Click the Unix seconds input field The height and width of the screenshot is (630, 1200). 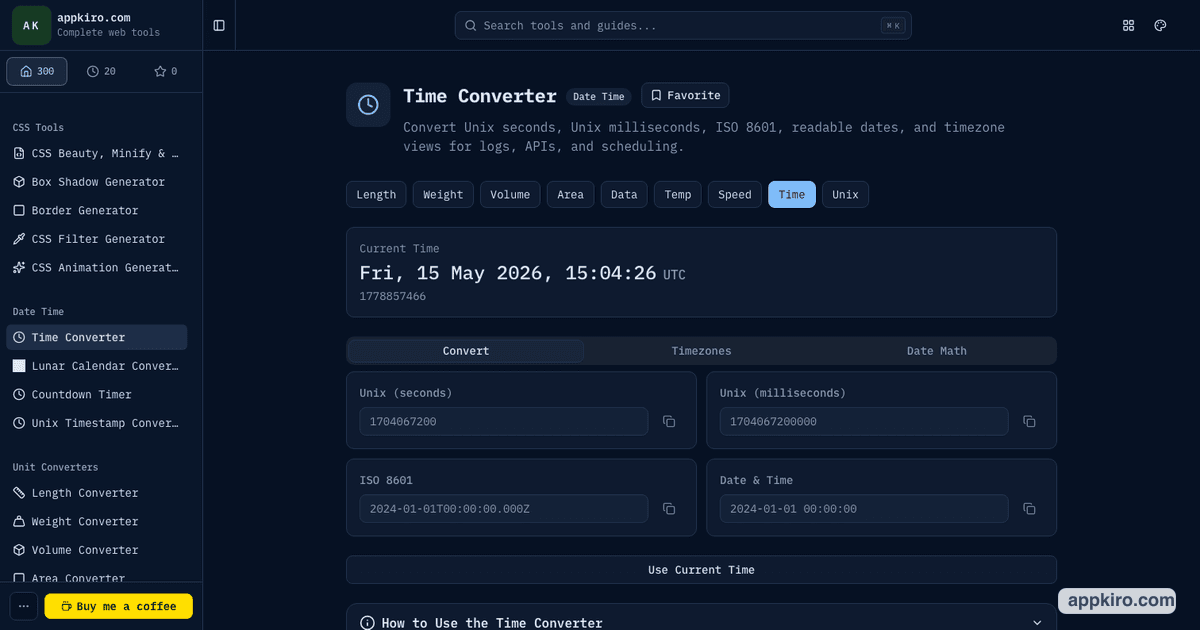point(504,422)
